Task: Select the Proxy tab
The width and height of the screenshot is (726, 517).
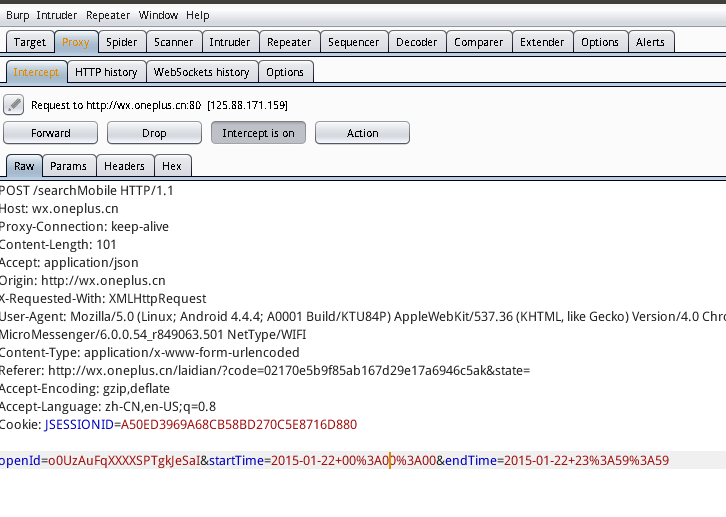Action: click(75, 42)
